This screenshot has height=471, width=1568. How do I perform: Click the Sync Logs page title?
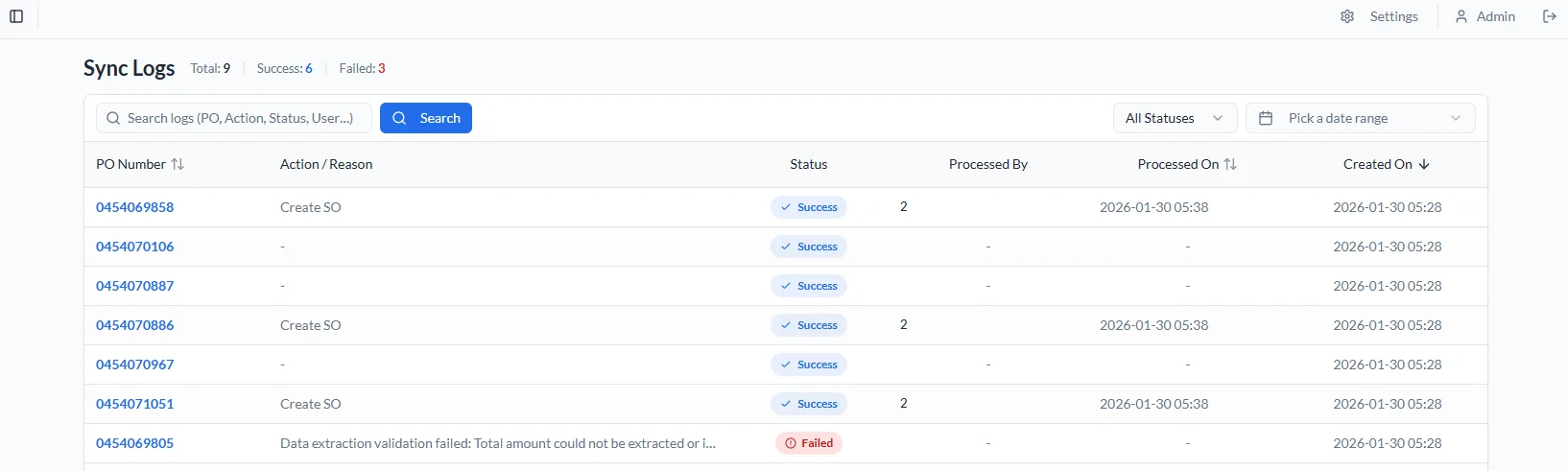[x=130, y=68]
